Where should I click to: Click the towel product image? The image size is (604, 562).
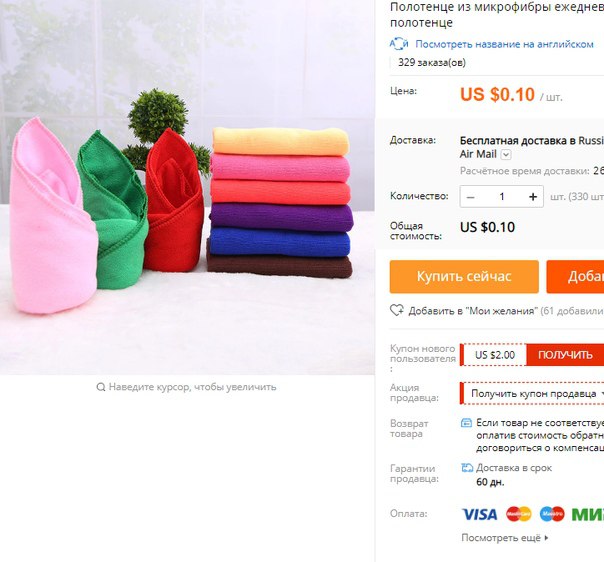tap(187, 187)
